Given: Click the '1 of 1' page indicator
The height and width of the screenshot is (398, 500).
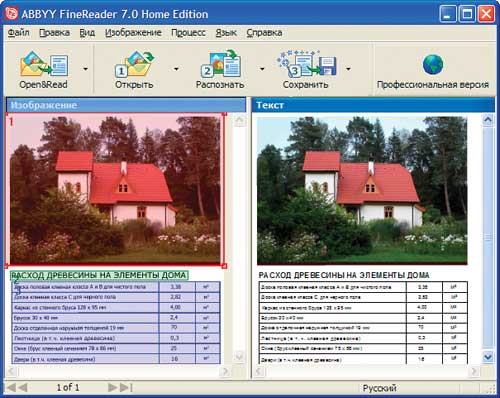Looking at the screenshot, I should tap(68, 387).
